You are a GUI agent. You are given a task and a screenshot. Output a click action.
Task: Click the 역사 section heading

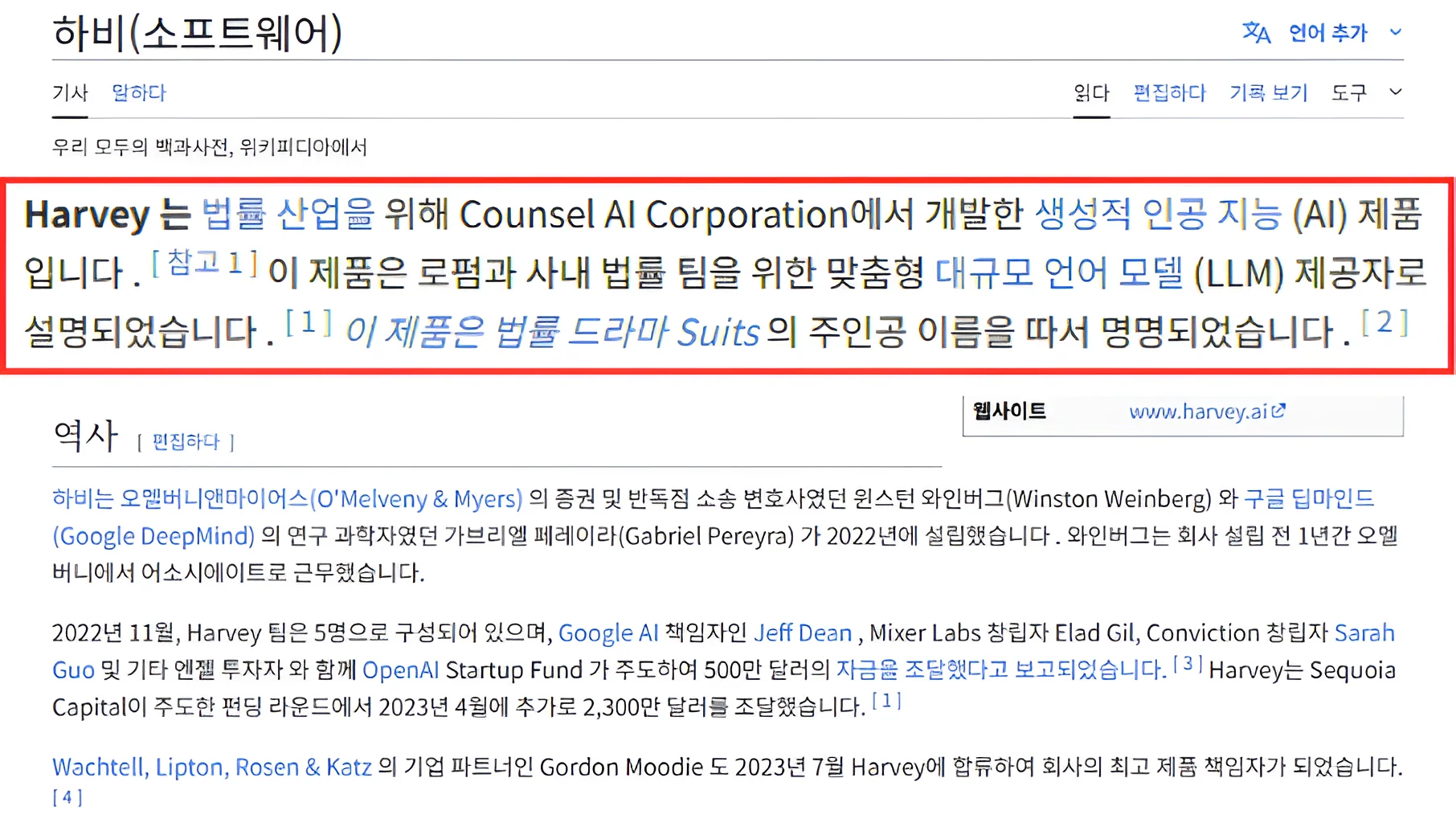[85, 436]
